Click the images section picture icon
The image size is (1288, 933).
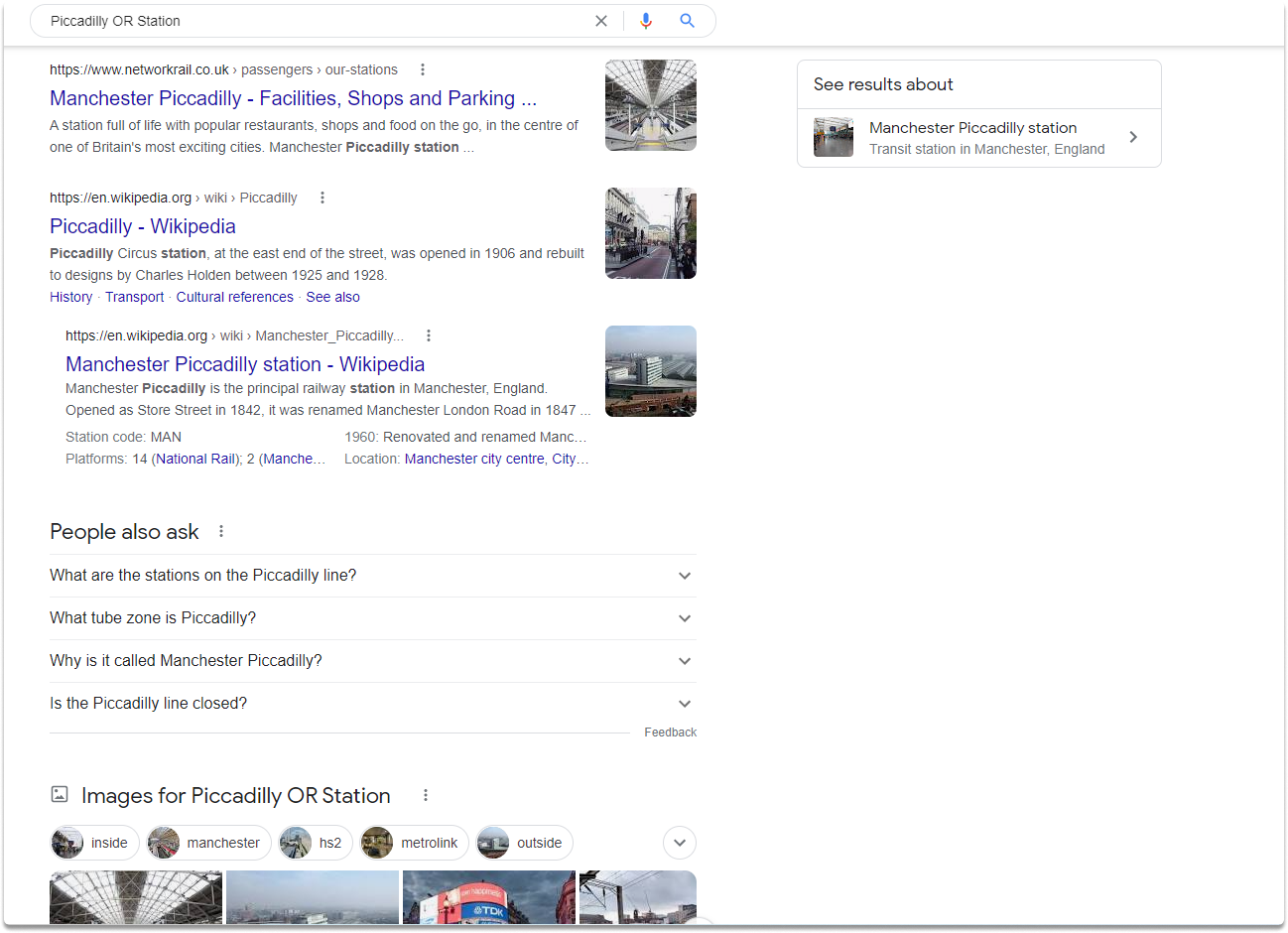(60, 795)
